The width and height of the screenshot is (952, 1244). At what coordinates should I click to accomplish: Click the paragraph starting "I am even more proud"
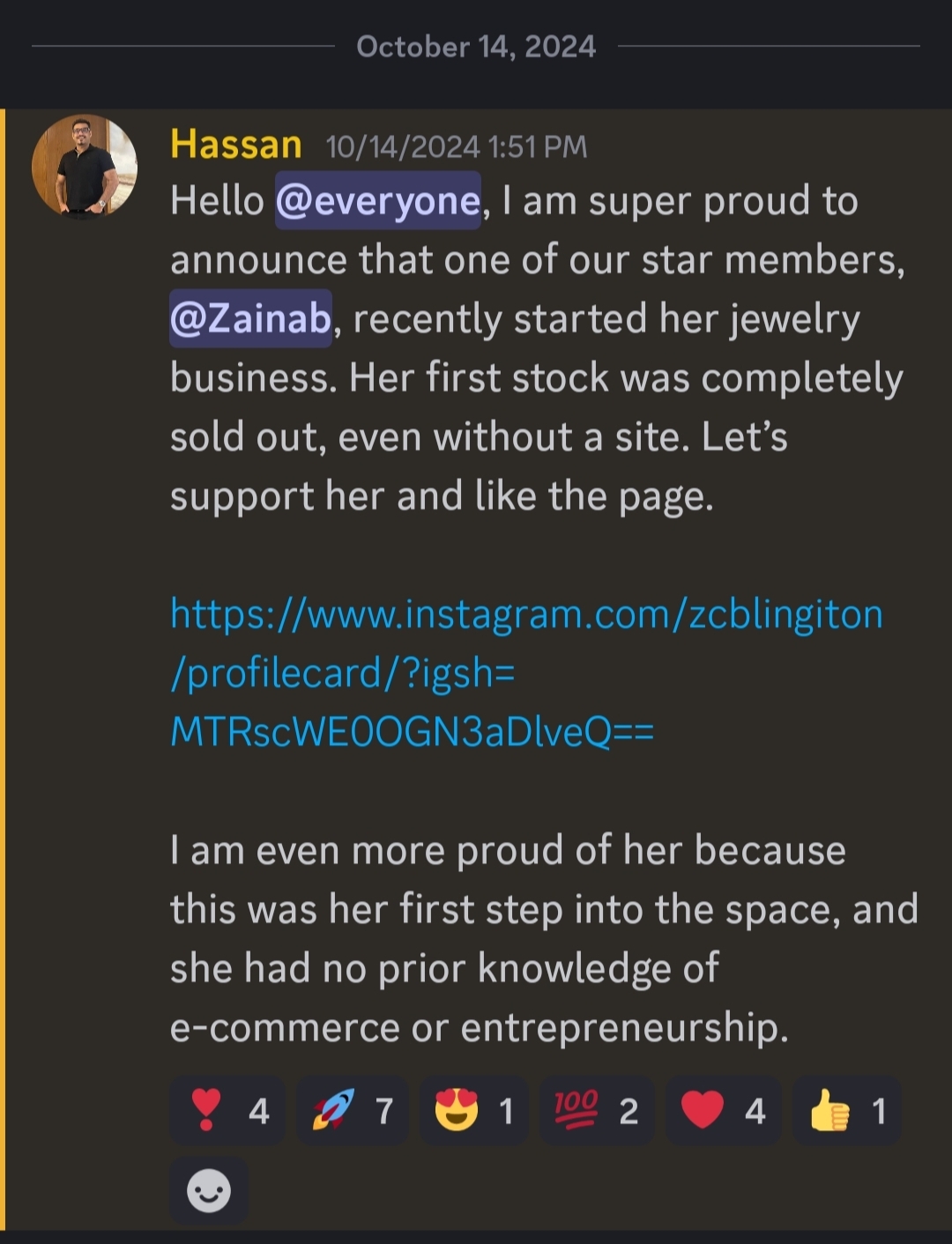pyautogui.click(x=543, y=939)
